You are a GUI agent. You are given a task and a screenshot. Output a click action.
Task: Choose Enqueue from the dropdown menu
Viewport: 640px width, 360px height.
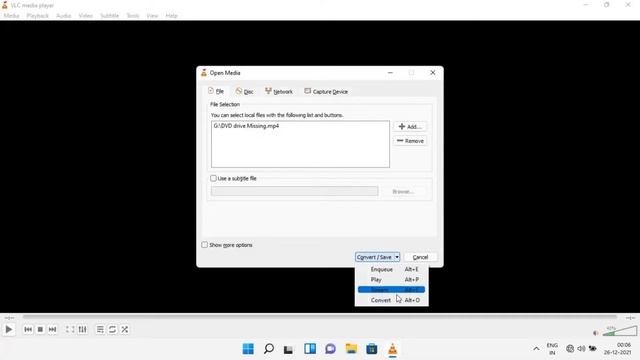[x=391, y=269]
